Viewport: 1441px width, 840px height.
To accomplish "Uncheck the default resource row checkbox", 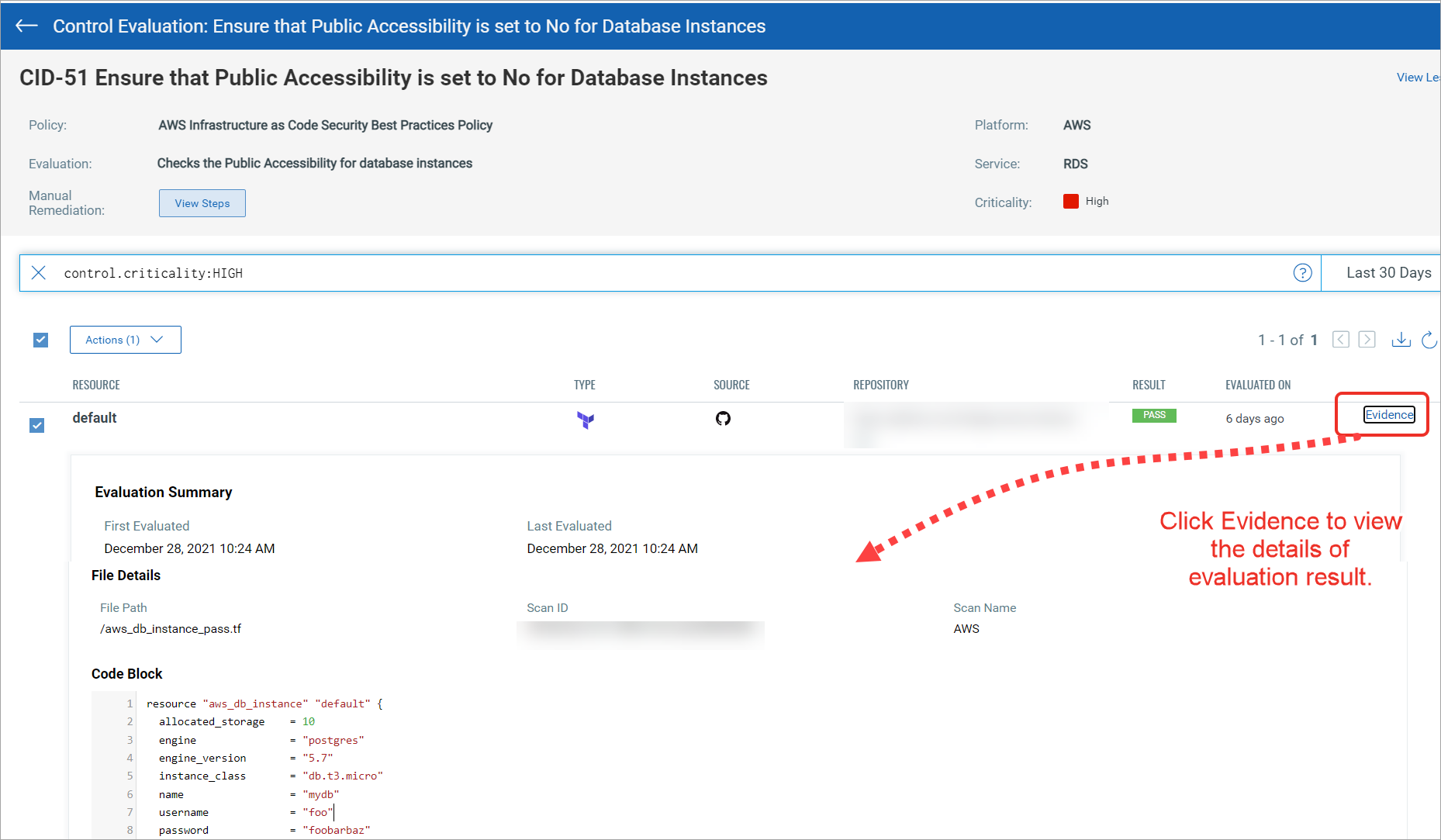I will pos(36,425).
